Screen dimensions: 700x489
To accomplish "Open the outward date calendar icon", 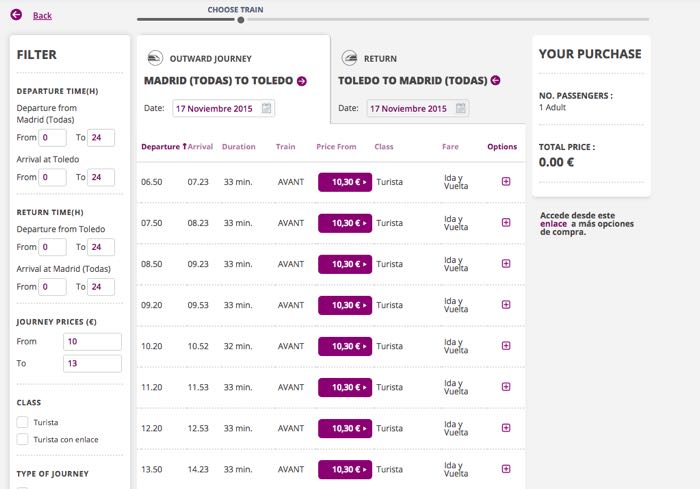I will pyautogui.click(x=267, y=108).
